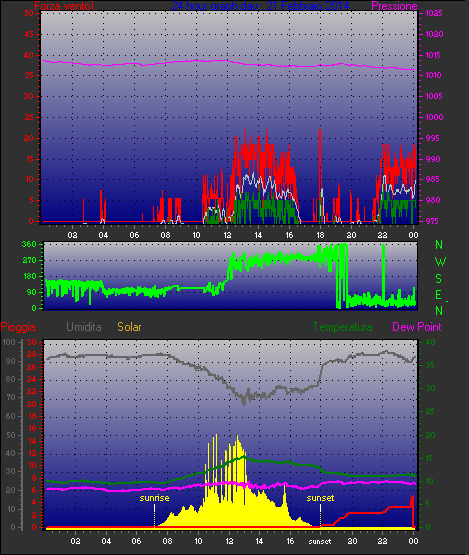Click the sunset marker on solar chart
The image size is (469, 555).
[x=320, y=498]
